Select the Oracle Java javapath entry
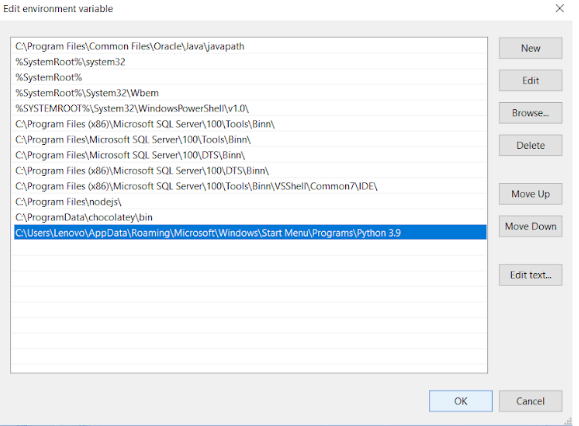This screenshot has width=579, height=426. click(x=250, y=47)
